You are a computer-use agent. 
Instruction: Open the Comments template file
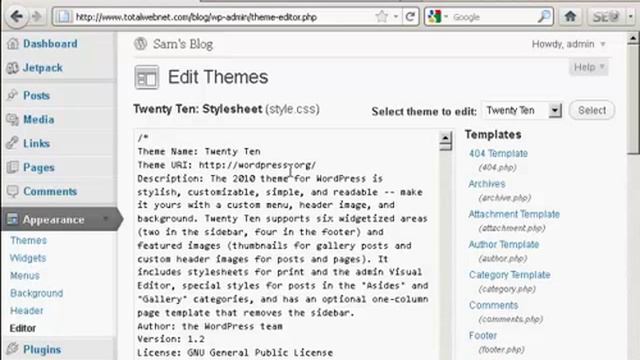tap(493, 305)
